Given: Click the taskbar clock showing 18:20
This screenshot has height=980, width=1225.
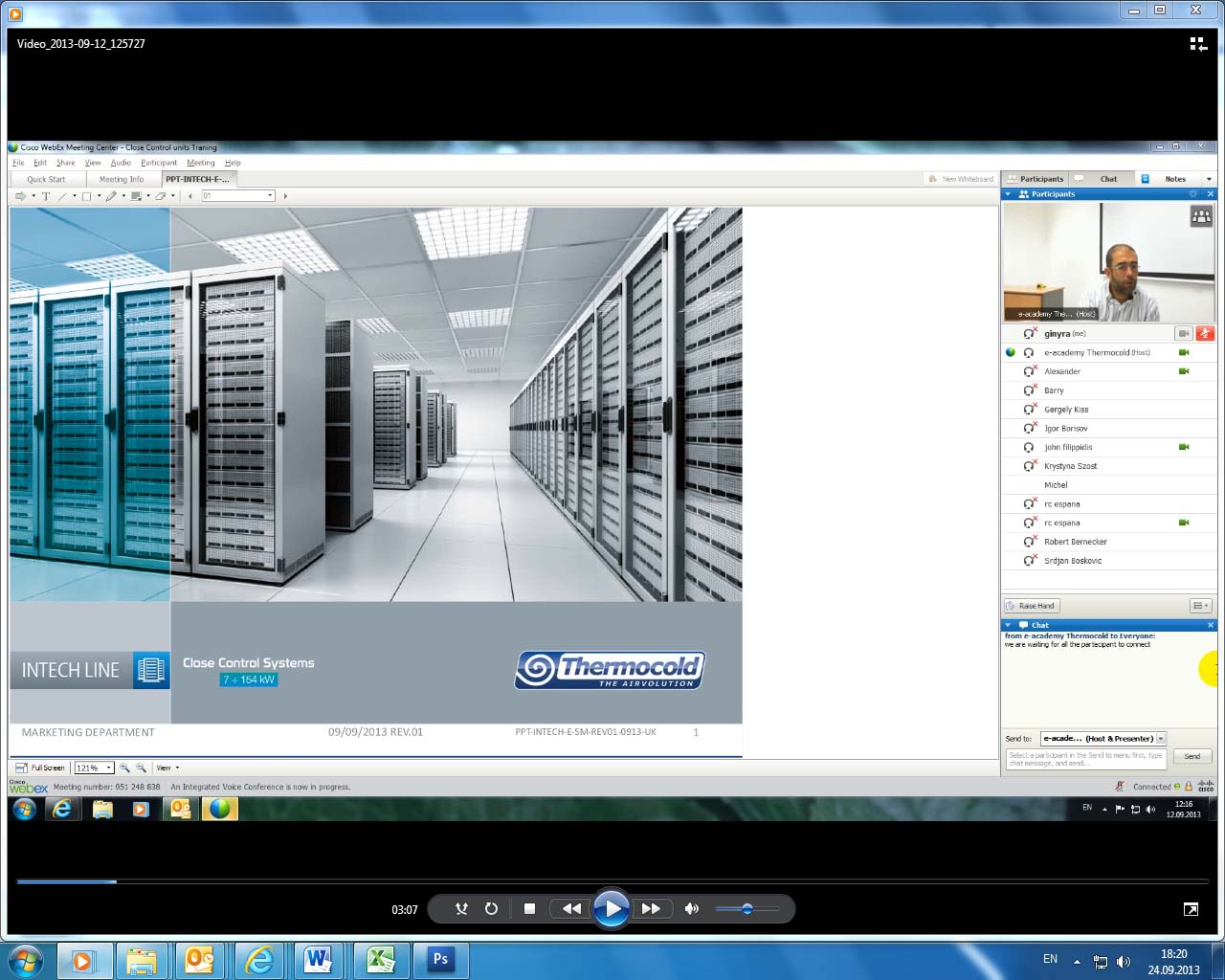Looking at the screenshot, I should 1173,961.
